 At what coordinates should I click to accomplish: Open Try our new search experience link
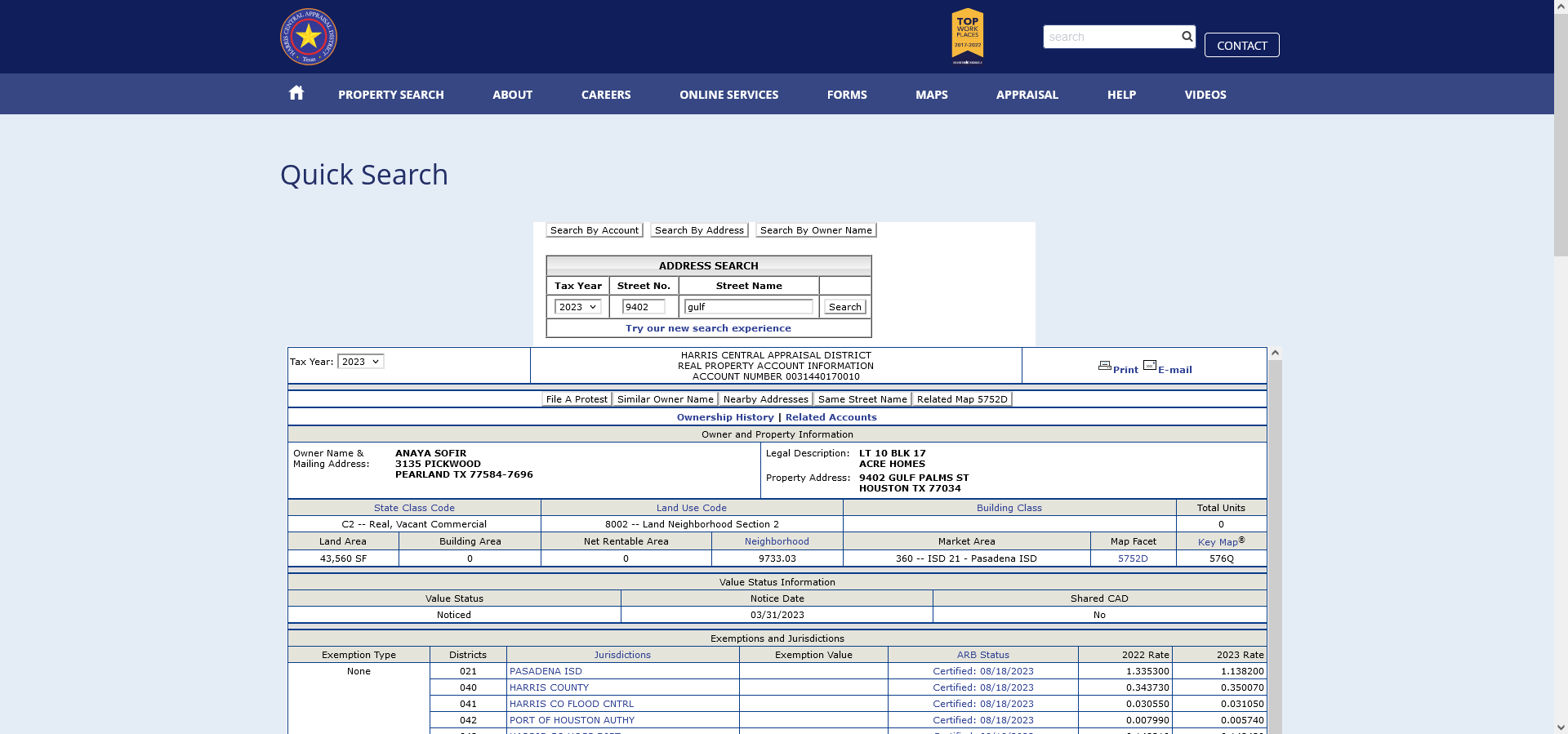tap(708, 328)
